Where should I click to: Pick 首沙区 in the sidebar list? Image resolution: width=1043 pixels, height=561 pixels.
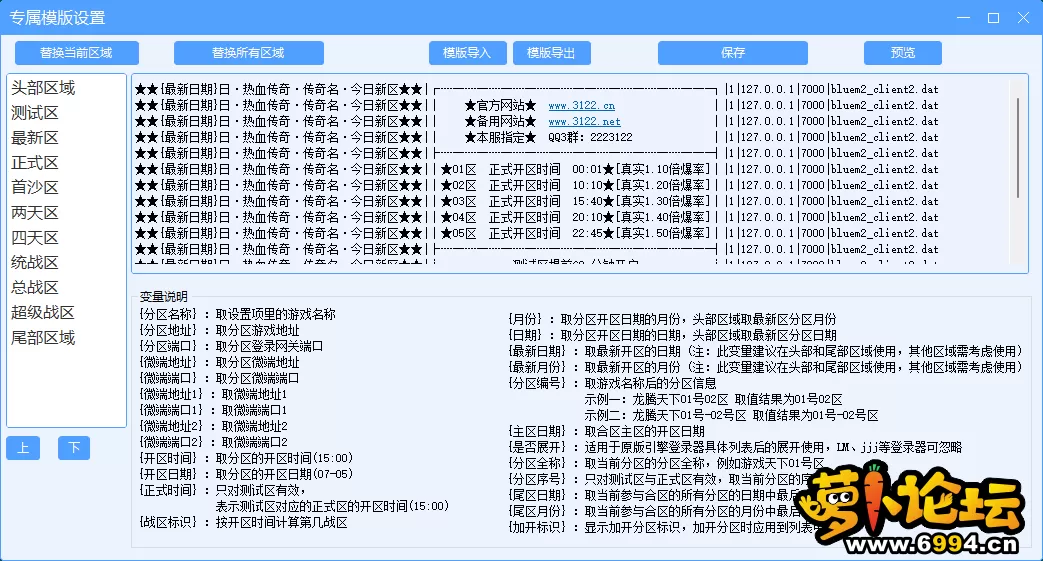[x=35, y=188]
